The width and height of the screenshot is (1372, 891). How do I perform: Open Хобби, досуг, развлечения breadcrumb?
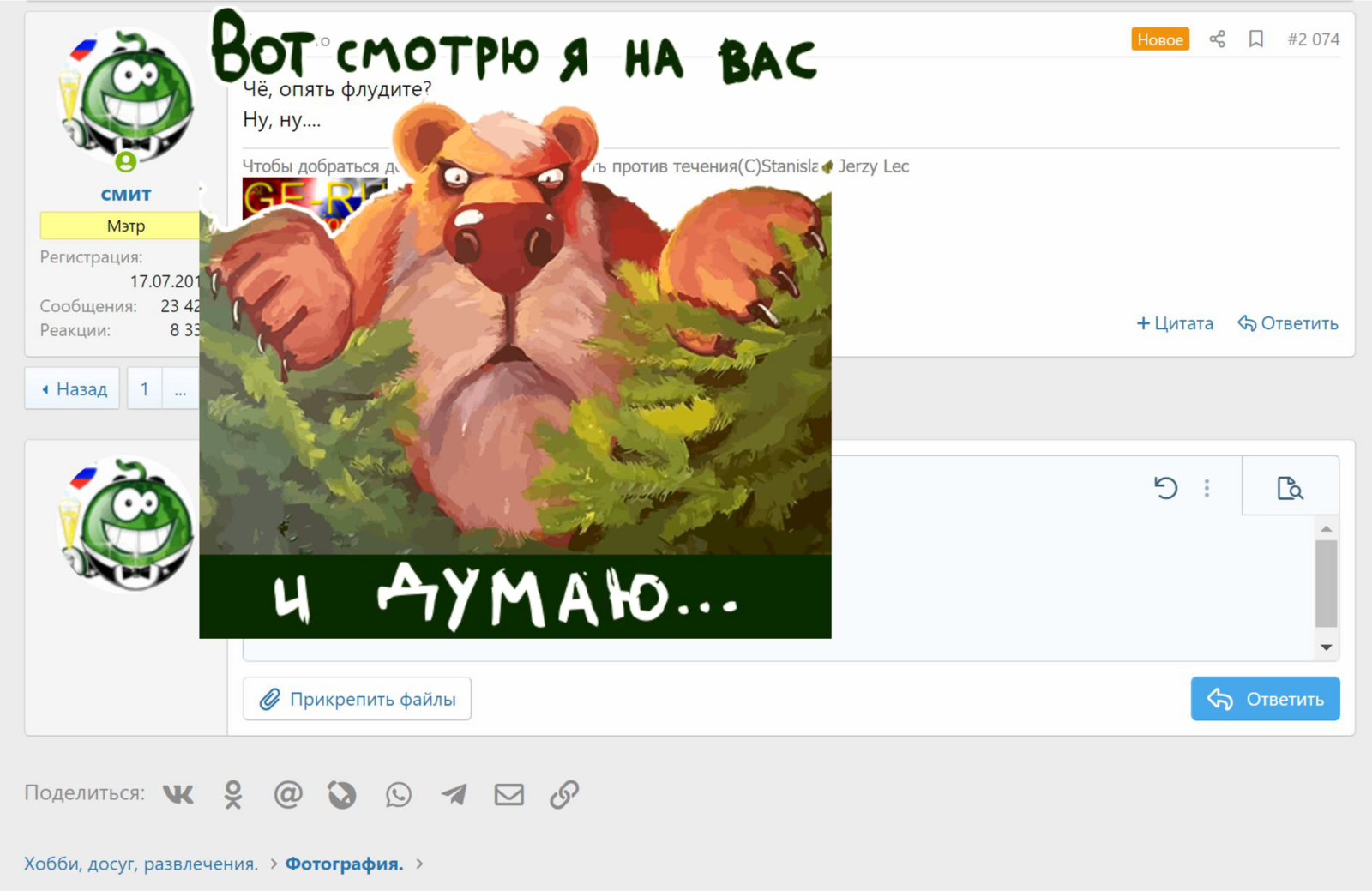141,864
